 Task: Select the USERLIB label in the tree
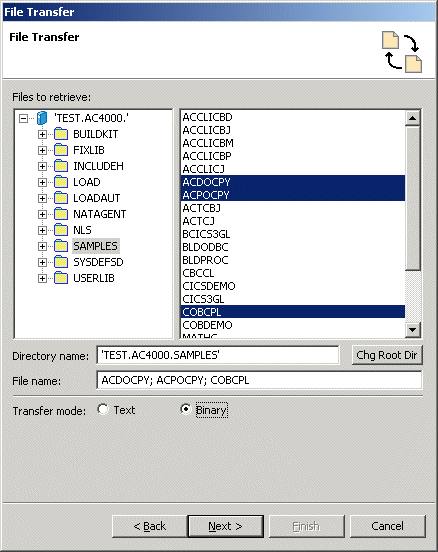point(94,278)
